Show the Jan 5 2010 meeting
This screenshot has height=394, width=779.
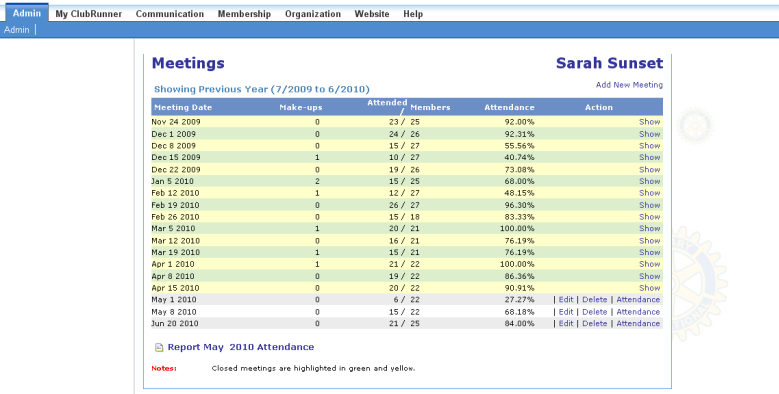pos(650,181)
